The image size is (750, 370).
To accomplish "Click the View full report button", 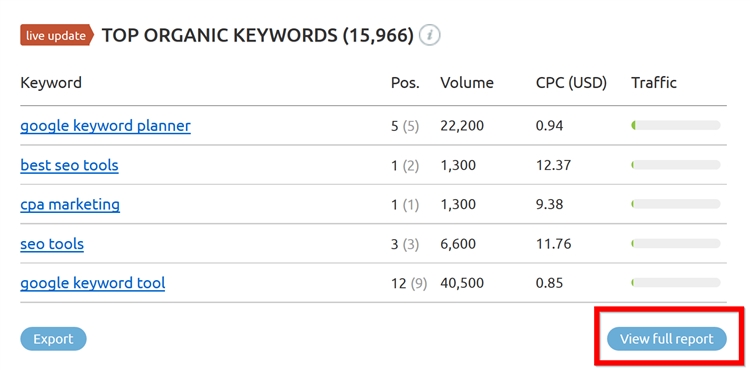I will [667, 339].
